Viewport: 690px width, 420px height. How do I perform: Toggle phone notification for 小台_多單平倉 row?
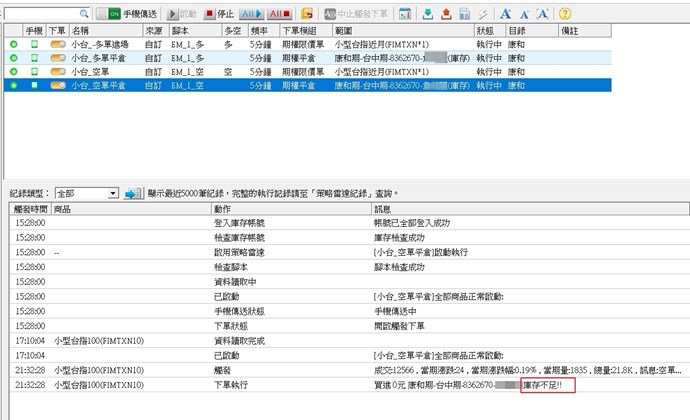pyautogui.click(x=34, y=59)
